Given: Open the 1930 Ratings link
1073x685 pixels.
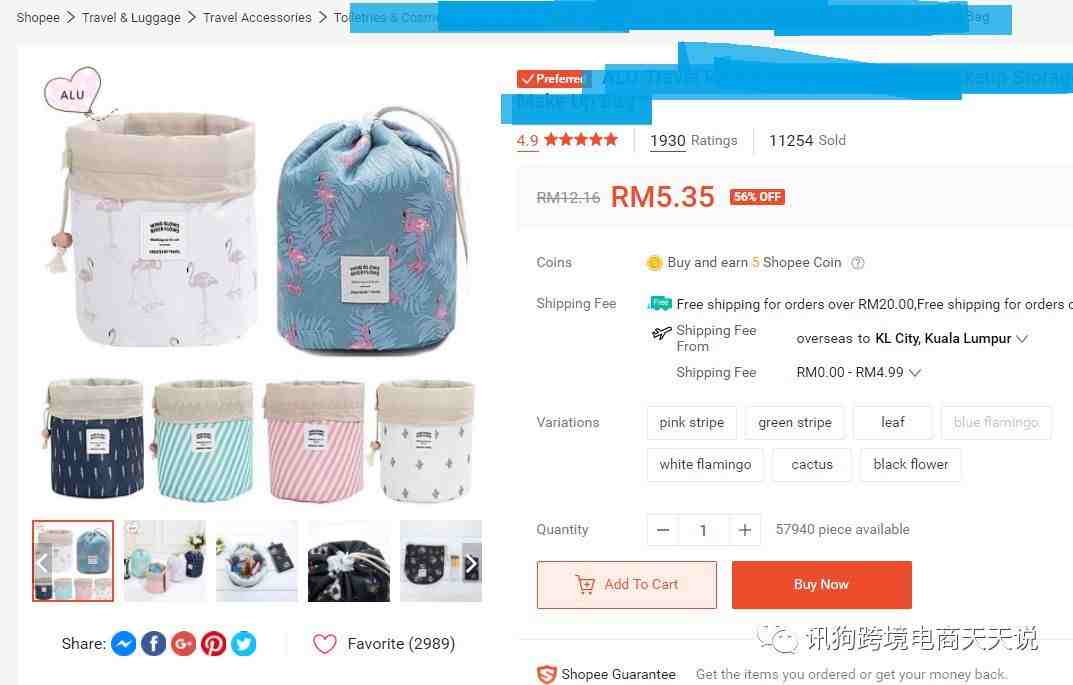Looking at the screenshot, I should pos(694,140).
